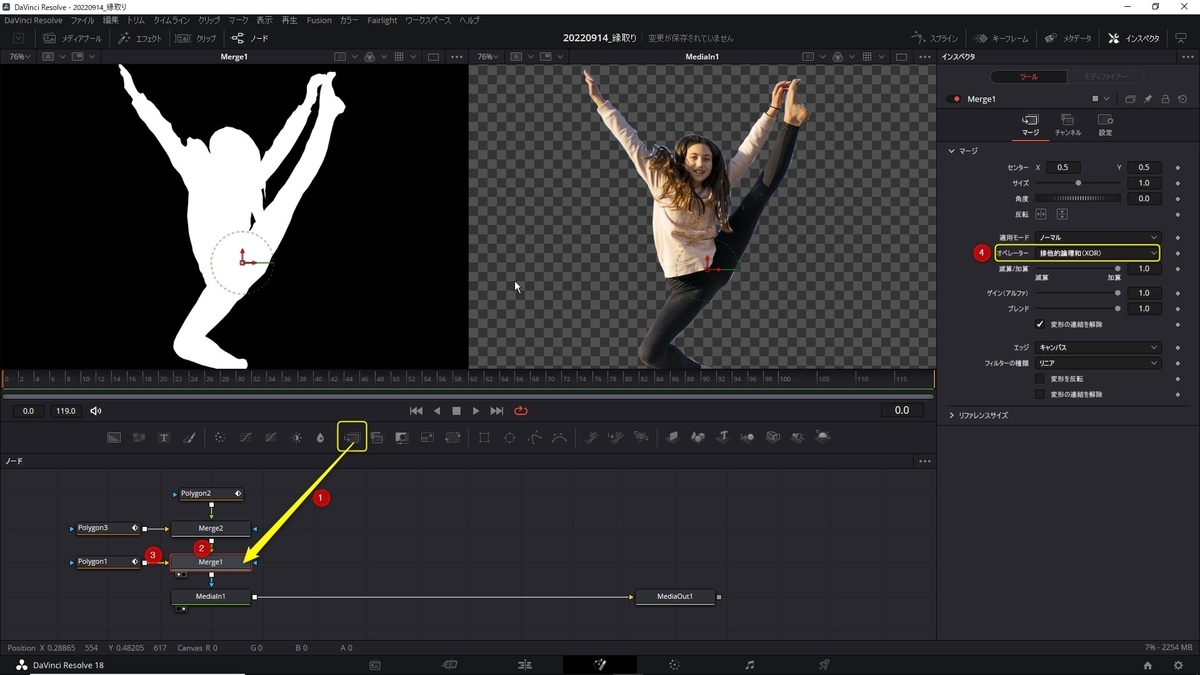Collapse the マージ section

[x=952, y=151]
